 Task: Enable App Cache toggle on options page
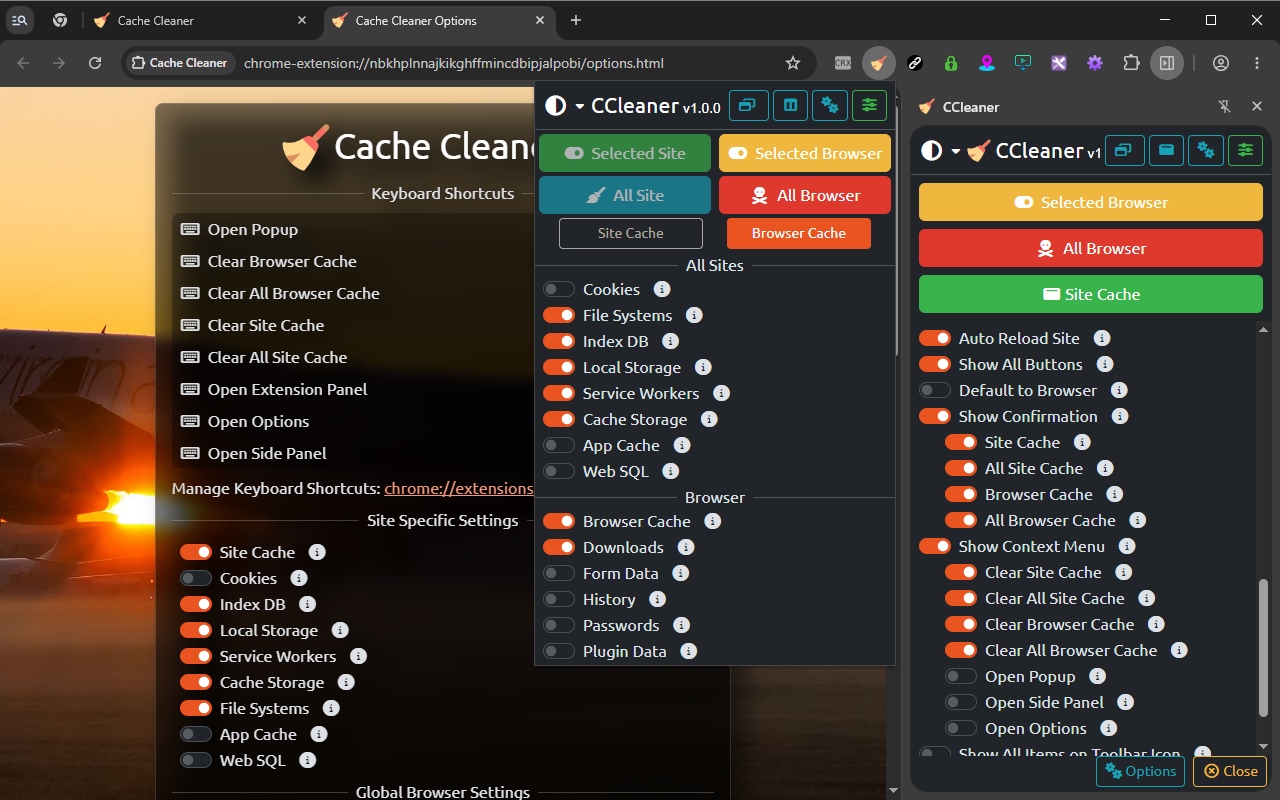coord(196,734)
